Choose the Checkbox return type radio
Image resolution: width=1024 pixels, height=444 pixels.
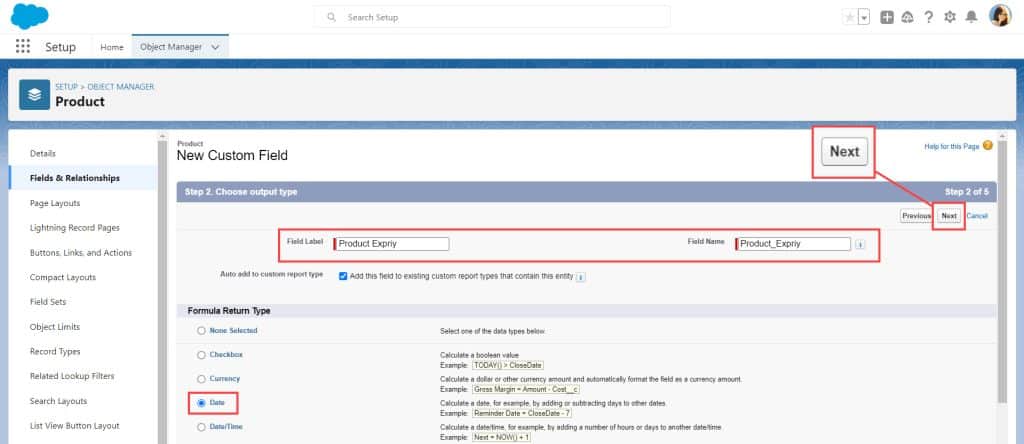201,355
